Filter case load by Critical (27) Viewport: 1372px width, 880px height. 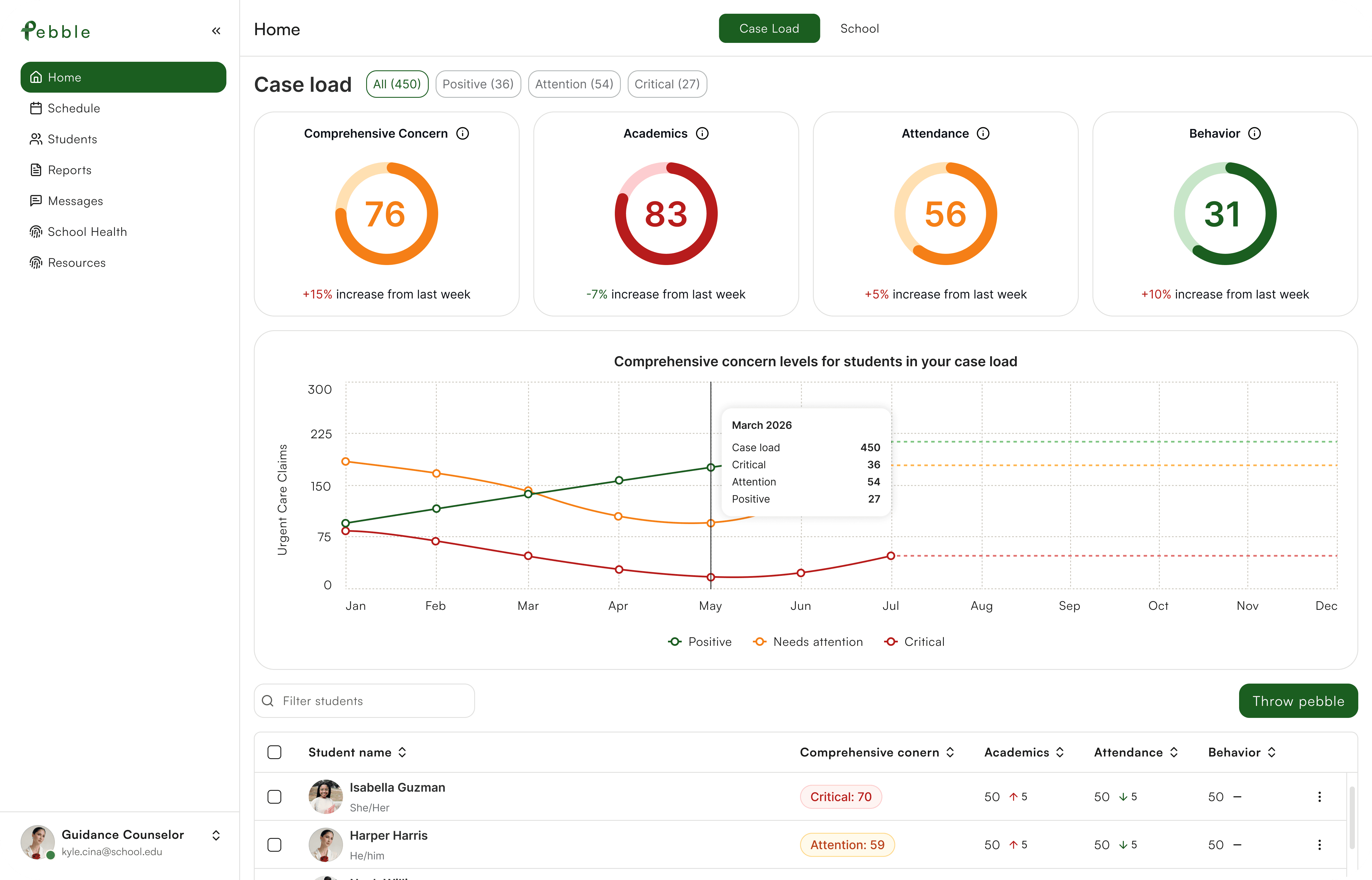point(667,84)
